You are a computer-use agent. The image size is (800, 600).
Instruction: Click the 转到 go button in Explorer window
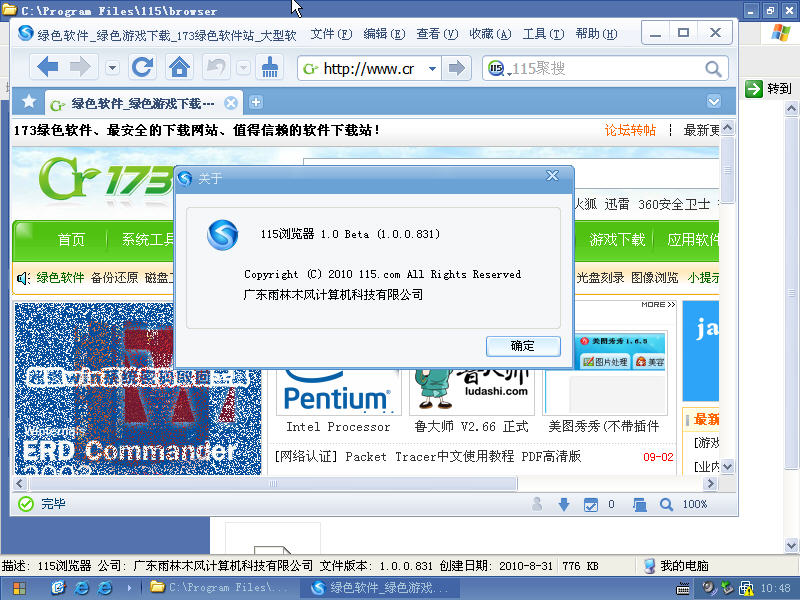click(769, 89)
